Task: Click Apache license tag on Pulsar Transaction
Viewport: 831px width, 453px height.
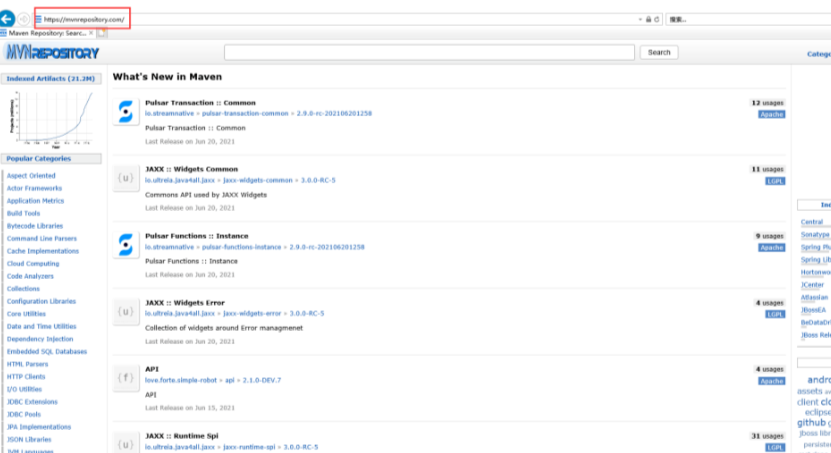Action: pyautogui.click(x=772, y=114)
